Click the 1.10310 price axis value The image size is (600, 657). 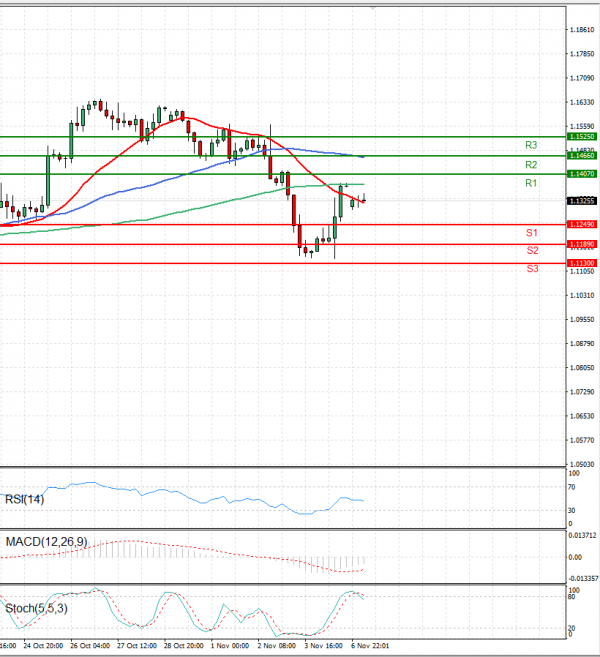coord(582,295)
